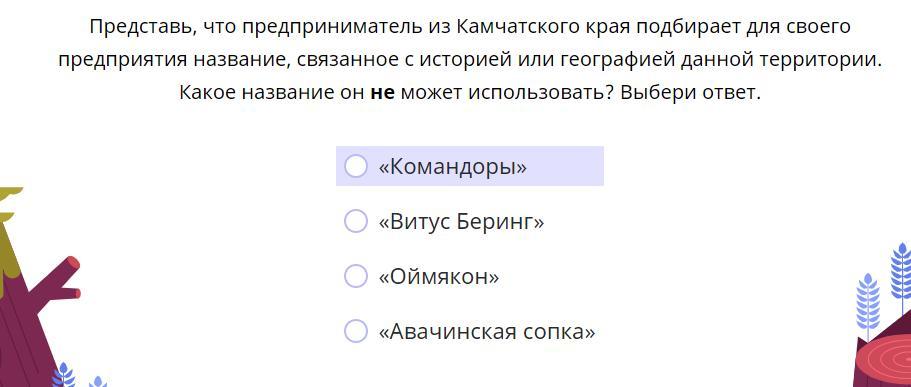Mark the «Оймякон» radio button
Image resolution: width=911 pixels, height=387 pixels.
356,277
